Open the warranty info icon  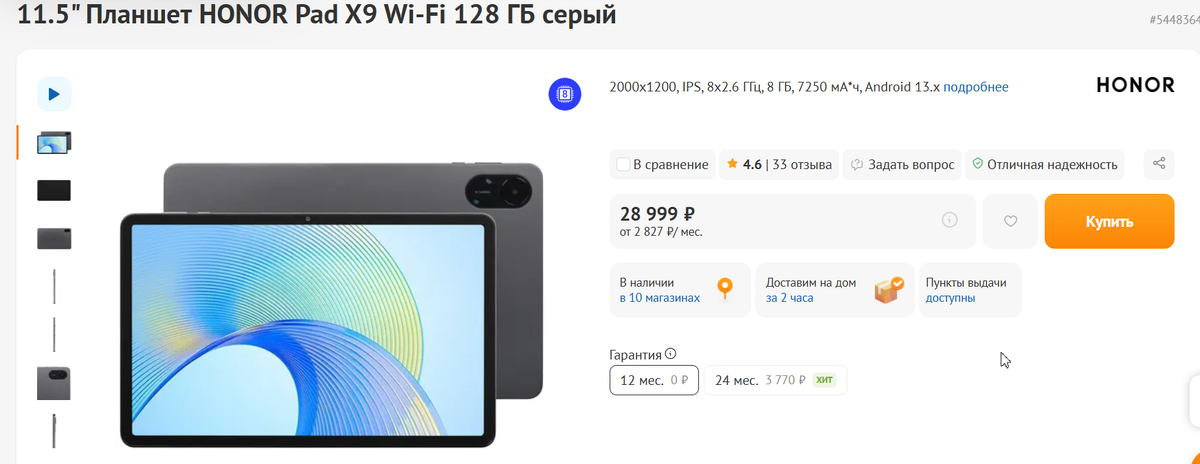point(671,354)
